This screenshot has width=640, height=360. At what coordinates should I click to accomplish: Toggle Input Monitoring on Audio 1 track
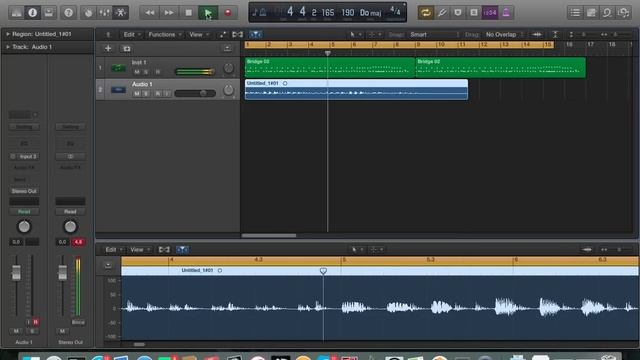coord(167,93)
